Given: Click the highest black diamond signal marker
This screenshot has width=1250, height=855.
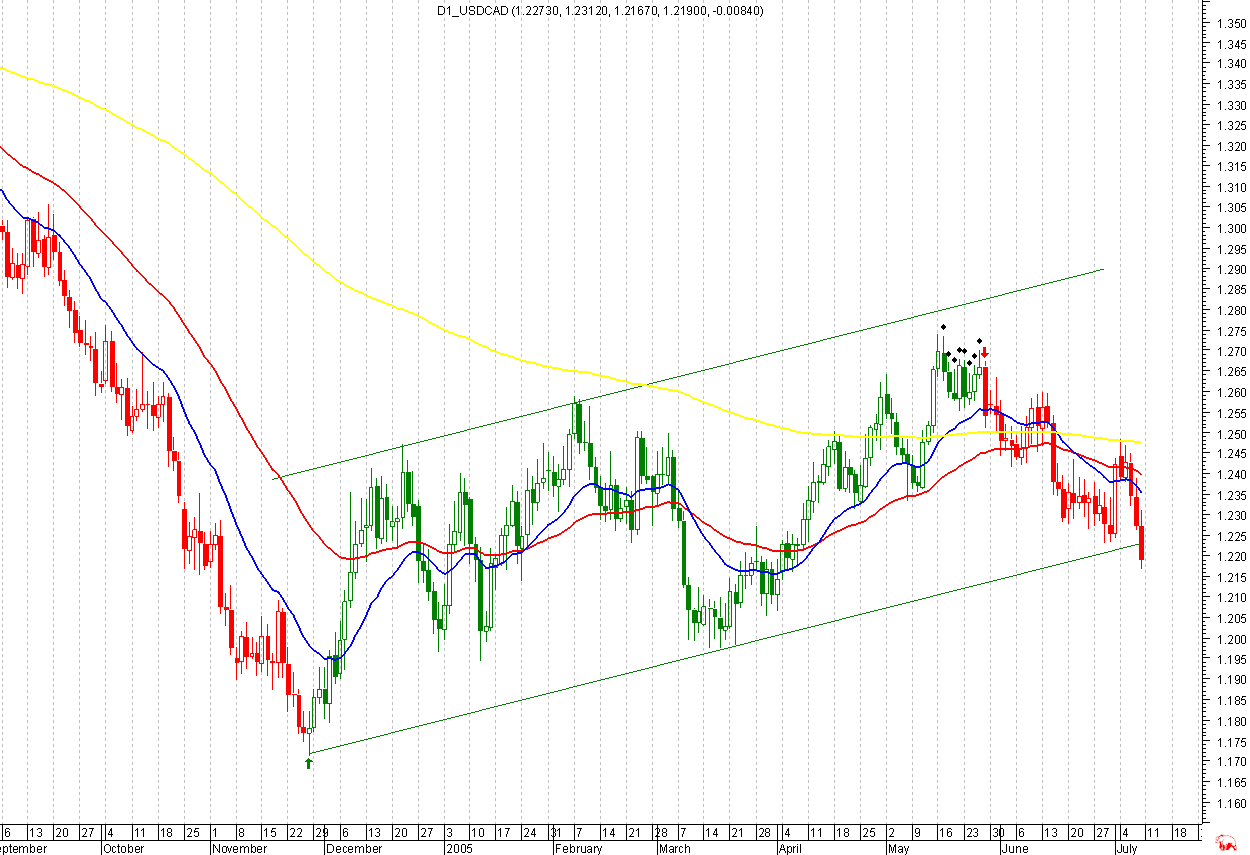Looking at the screenshot, I should (945, 328).
